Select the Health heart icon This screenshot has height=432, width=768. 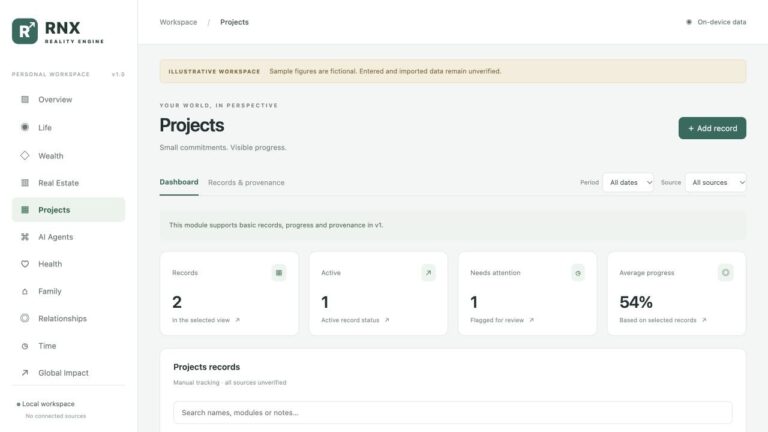(x=25, y=264)
